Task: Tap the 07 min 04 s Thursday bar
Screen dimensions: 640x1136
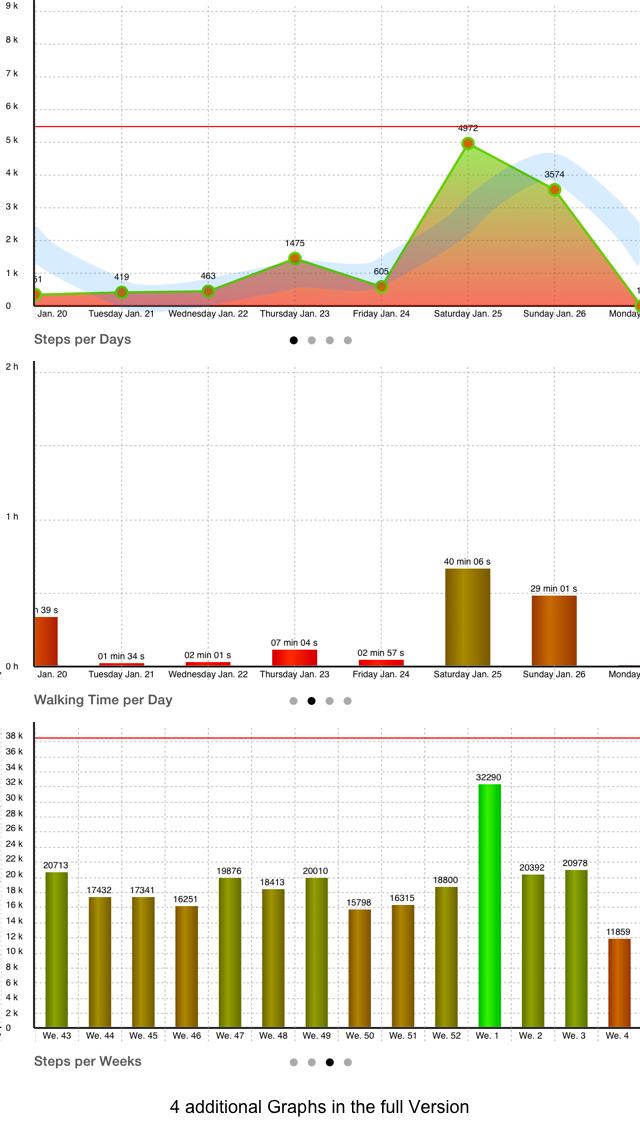Action: click(x=294, y=658)
